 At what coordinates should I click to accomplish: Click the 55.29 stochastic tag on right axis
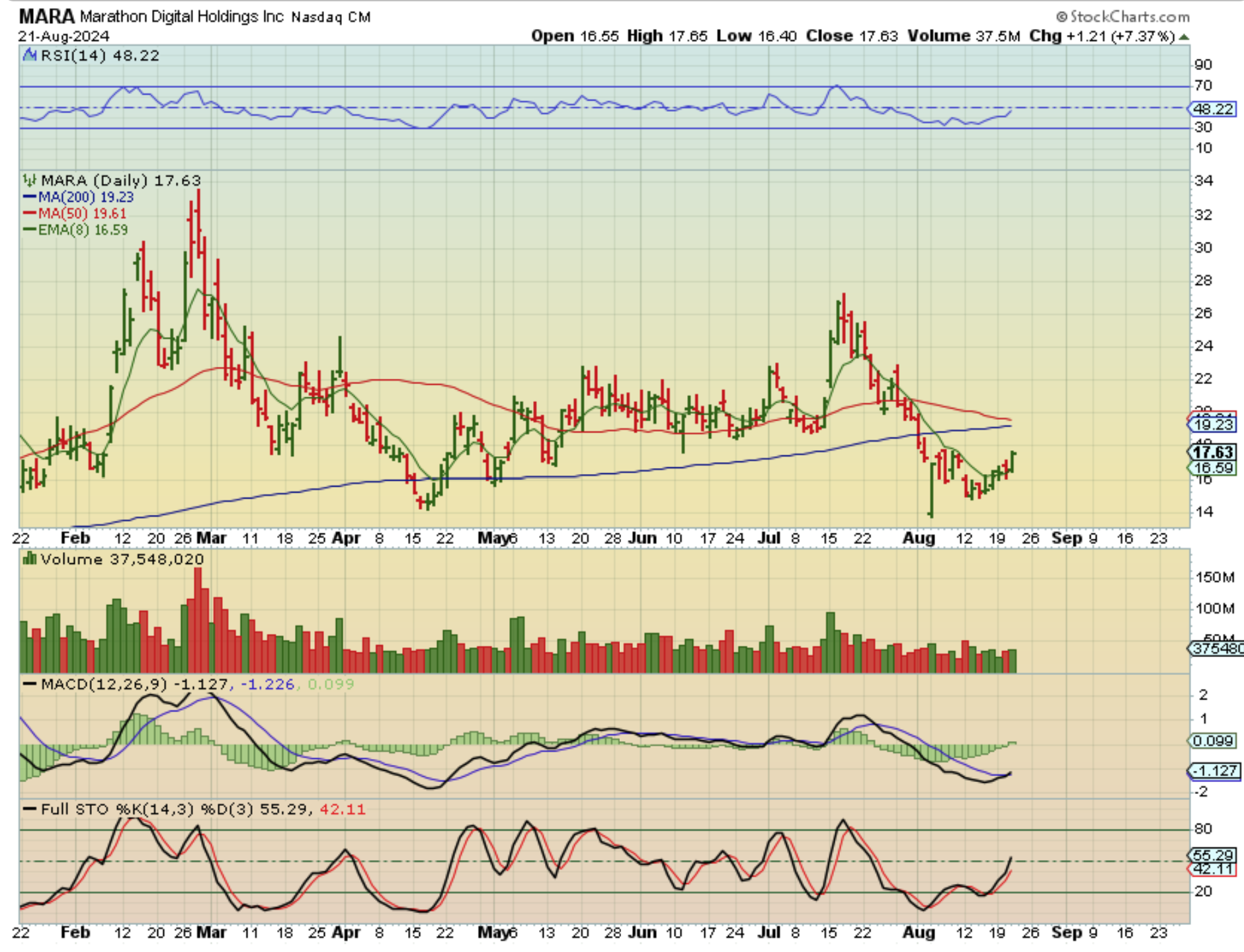1212,855
